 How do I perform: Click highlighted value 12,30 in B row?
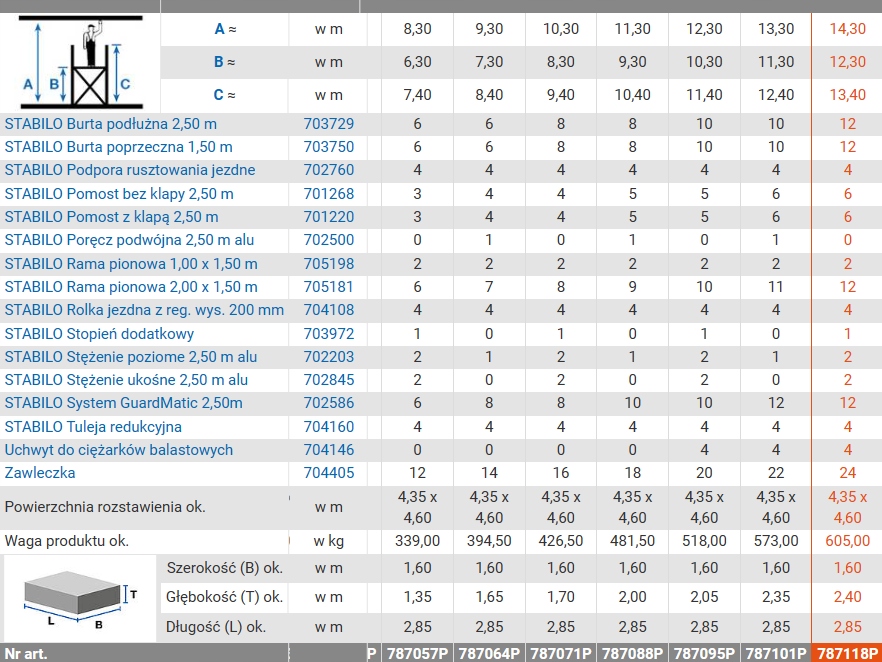click(848, 62)
